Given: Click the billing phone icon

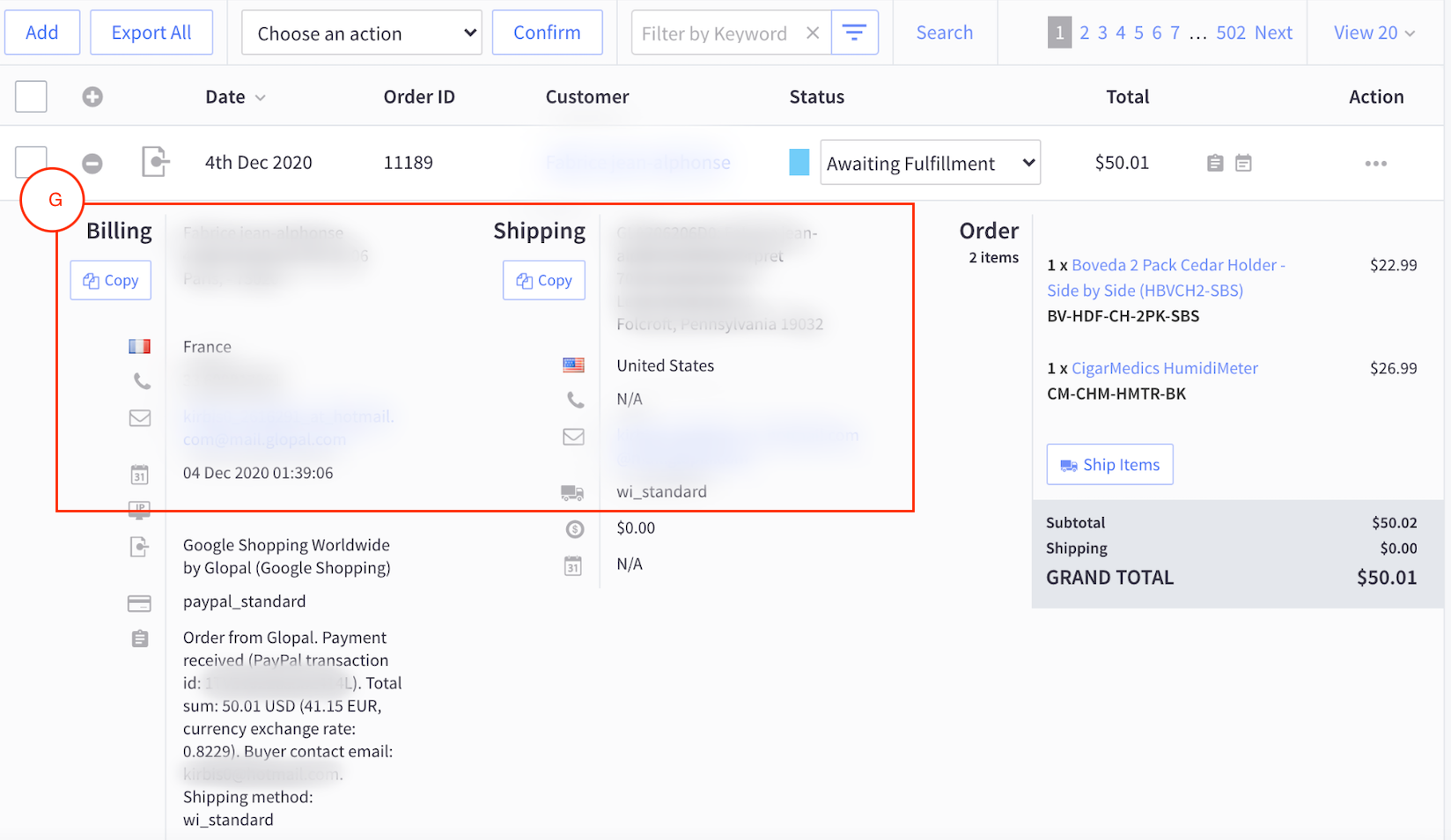Looking at the screenshot, I should 142,380.
